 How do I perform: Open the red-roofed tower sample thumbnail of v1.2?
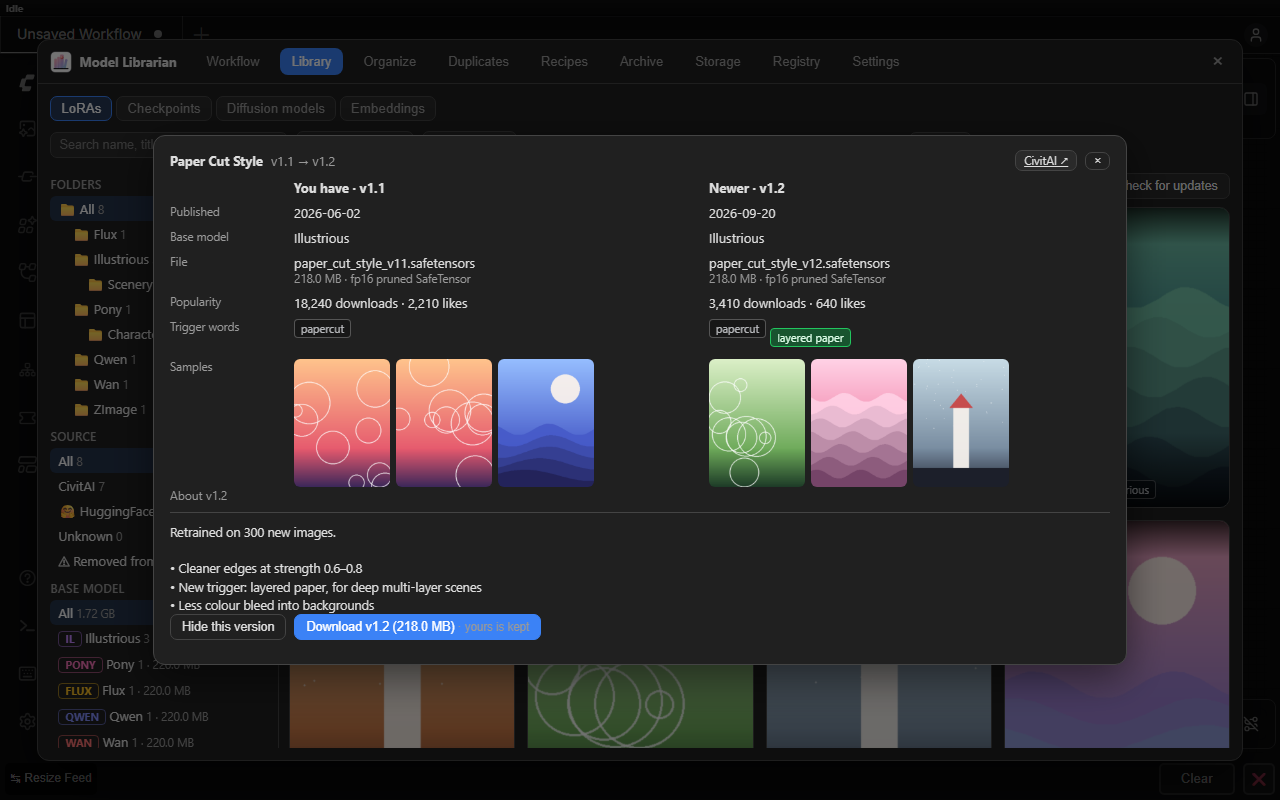(x=961, y=423)
